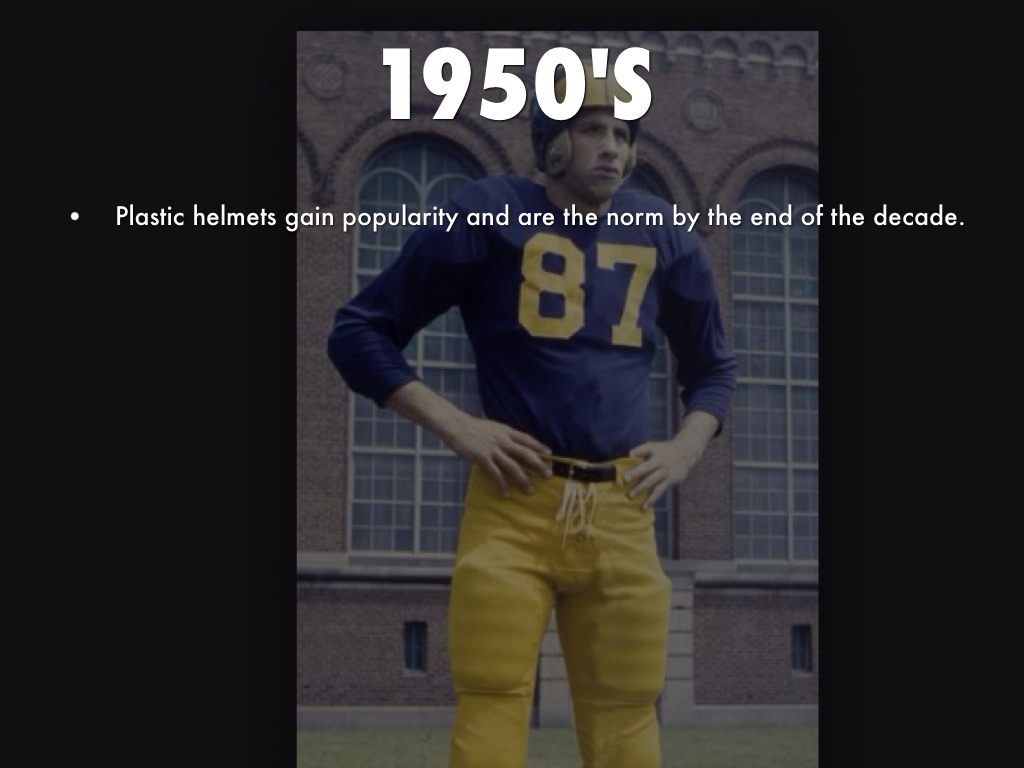The height and width of the screenshot is (768, 1024).
Task: Click the round stone medallion at upper left
Action: (325, 76)
